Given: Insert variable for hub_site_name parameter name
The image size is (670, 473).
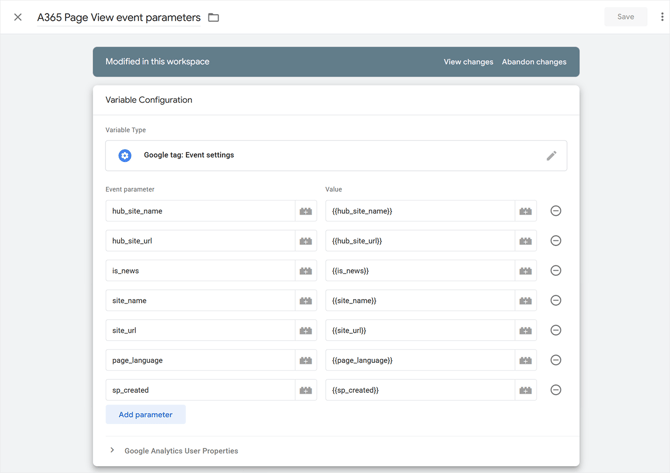Looking at the screenshot, I should [x=306, y=211].
